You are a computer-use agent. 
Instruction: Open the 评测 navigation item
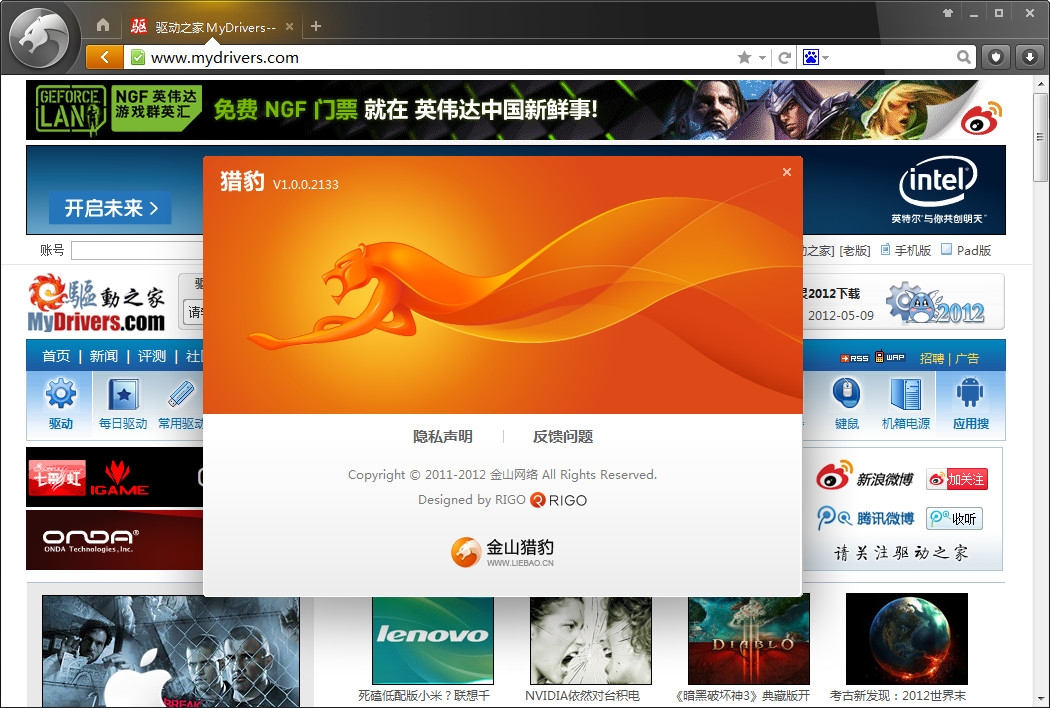pyautogui.click(x=152, y=356)
